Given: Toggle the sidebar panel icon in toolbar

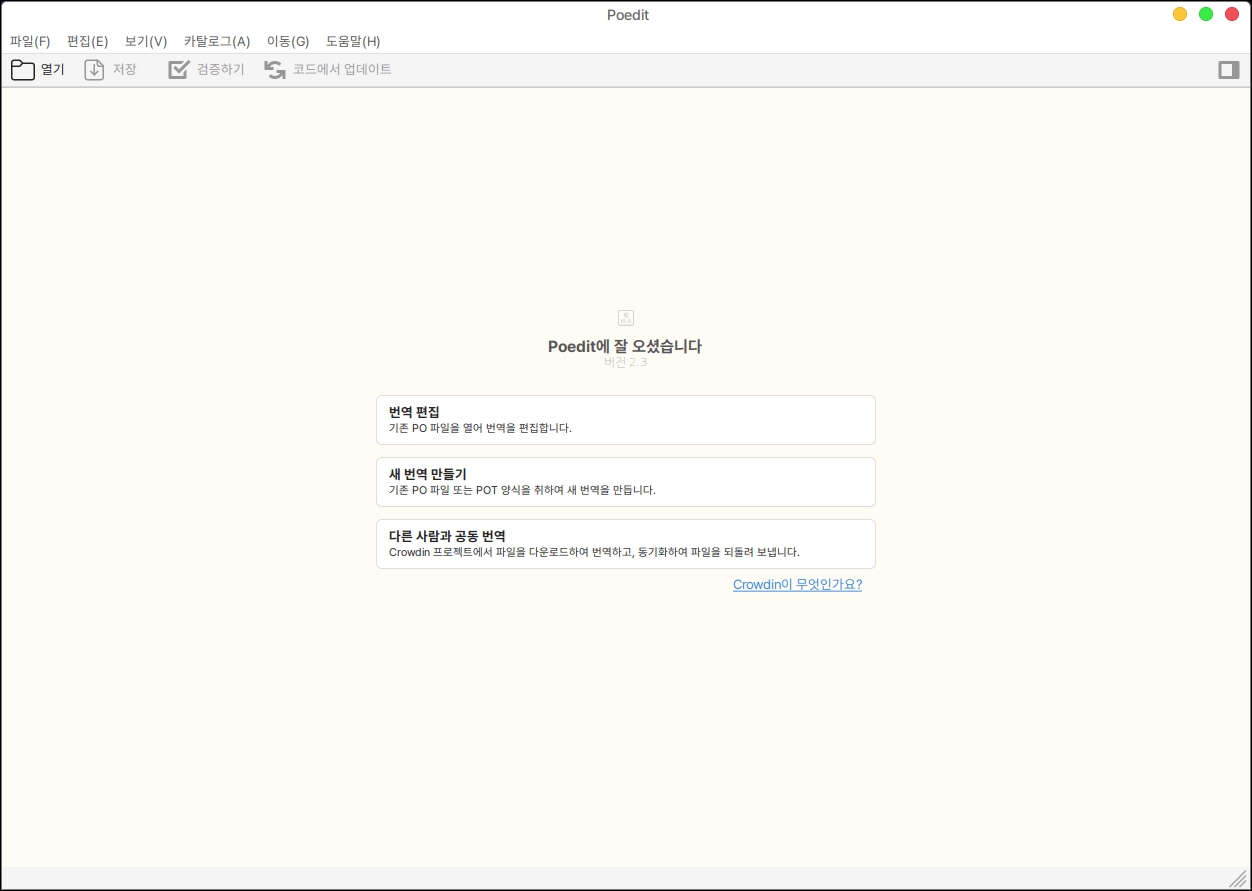Looking at the screenshot, I should [x=1228, y=70].
